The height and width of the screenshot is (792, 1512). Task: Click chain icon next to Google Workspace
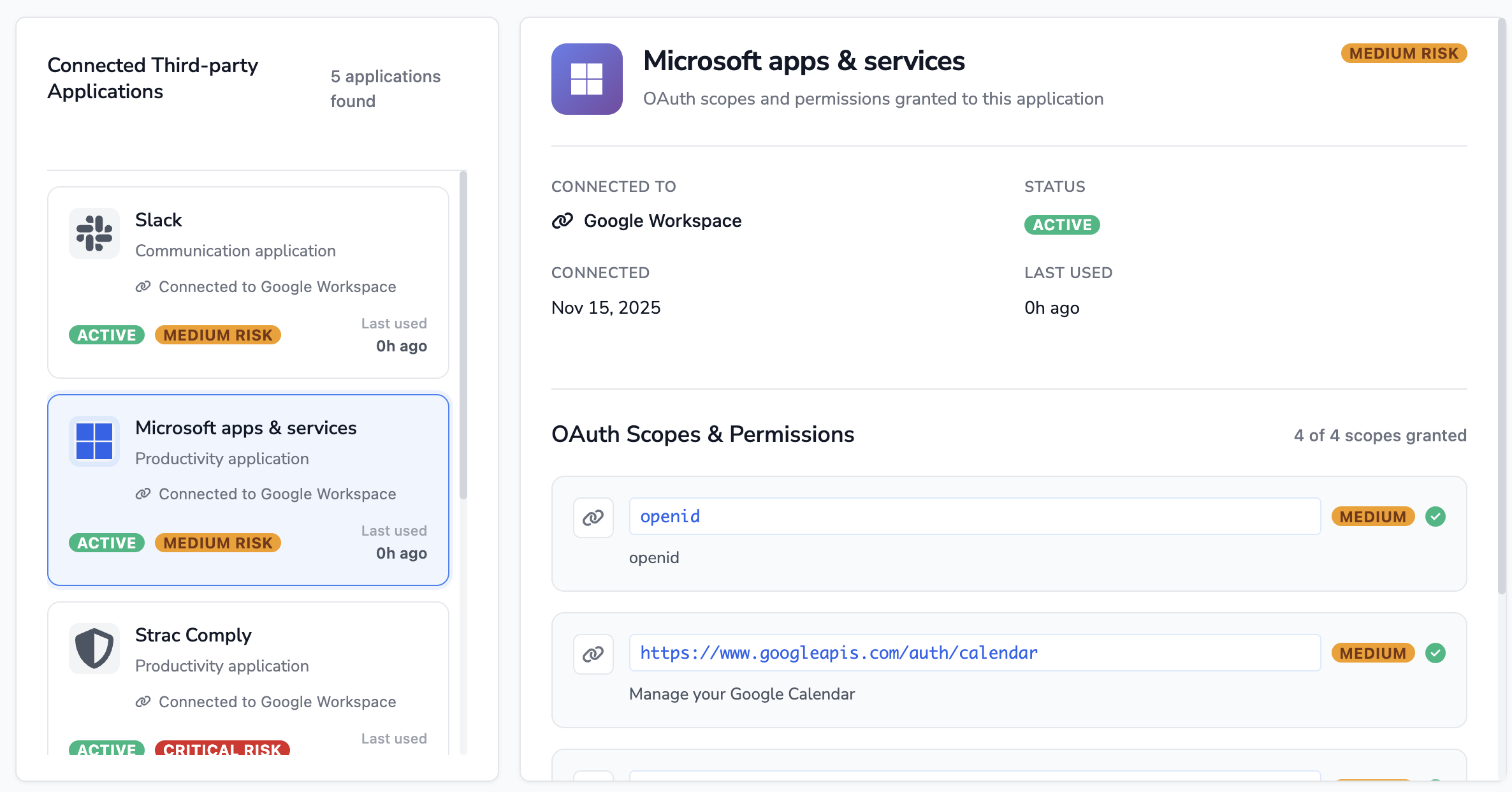point(562,221)
